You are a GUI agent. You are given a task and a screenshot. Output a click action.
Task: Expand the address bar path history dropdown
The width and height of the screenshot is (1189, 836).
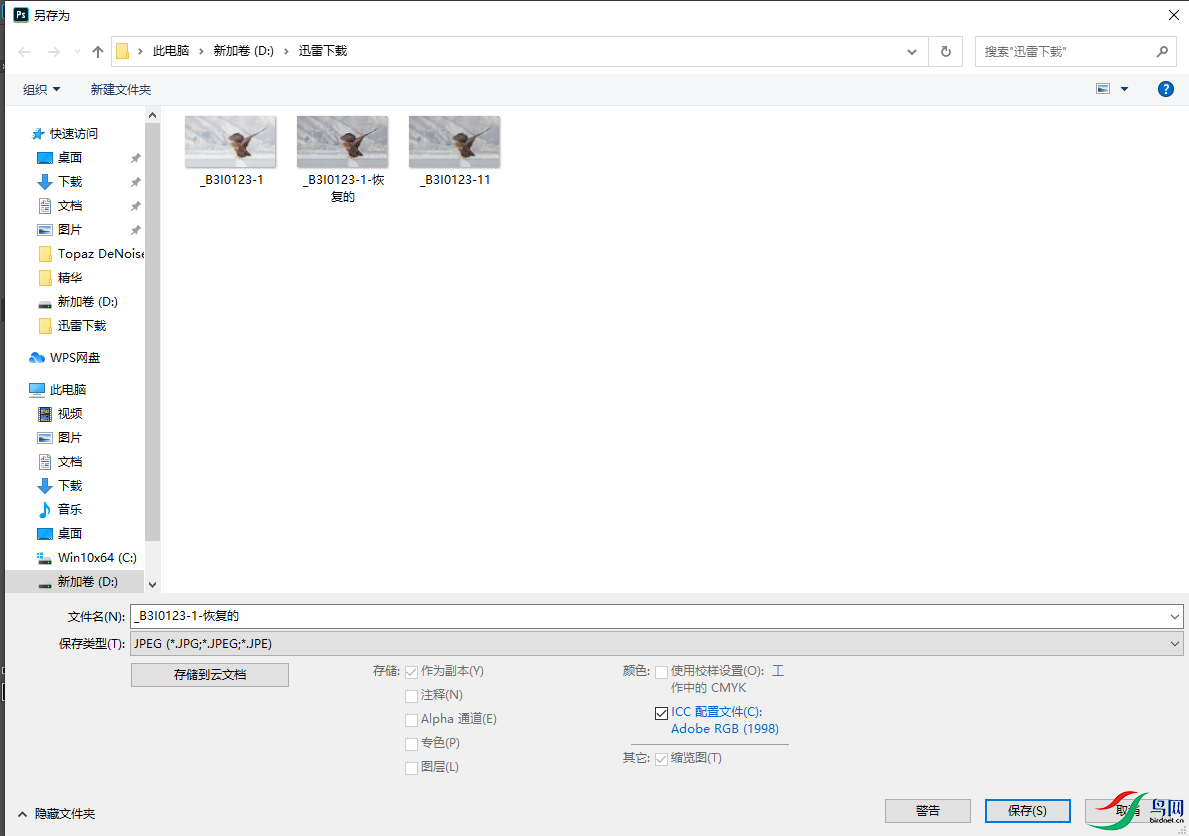(x=912, y=52)
